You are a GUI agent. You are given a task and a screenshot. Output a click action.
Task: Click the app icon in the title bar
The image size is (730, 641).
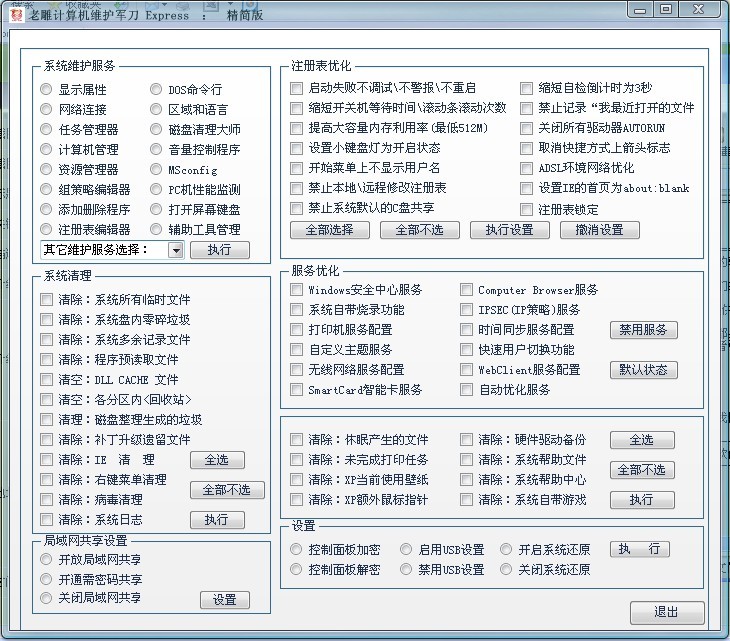(x=16, y=16)
